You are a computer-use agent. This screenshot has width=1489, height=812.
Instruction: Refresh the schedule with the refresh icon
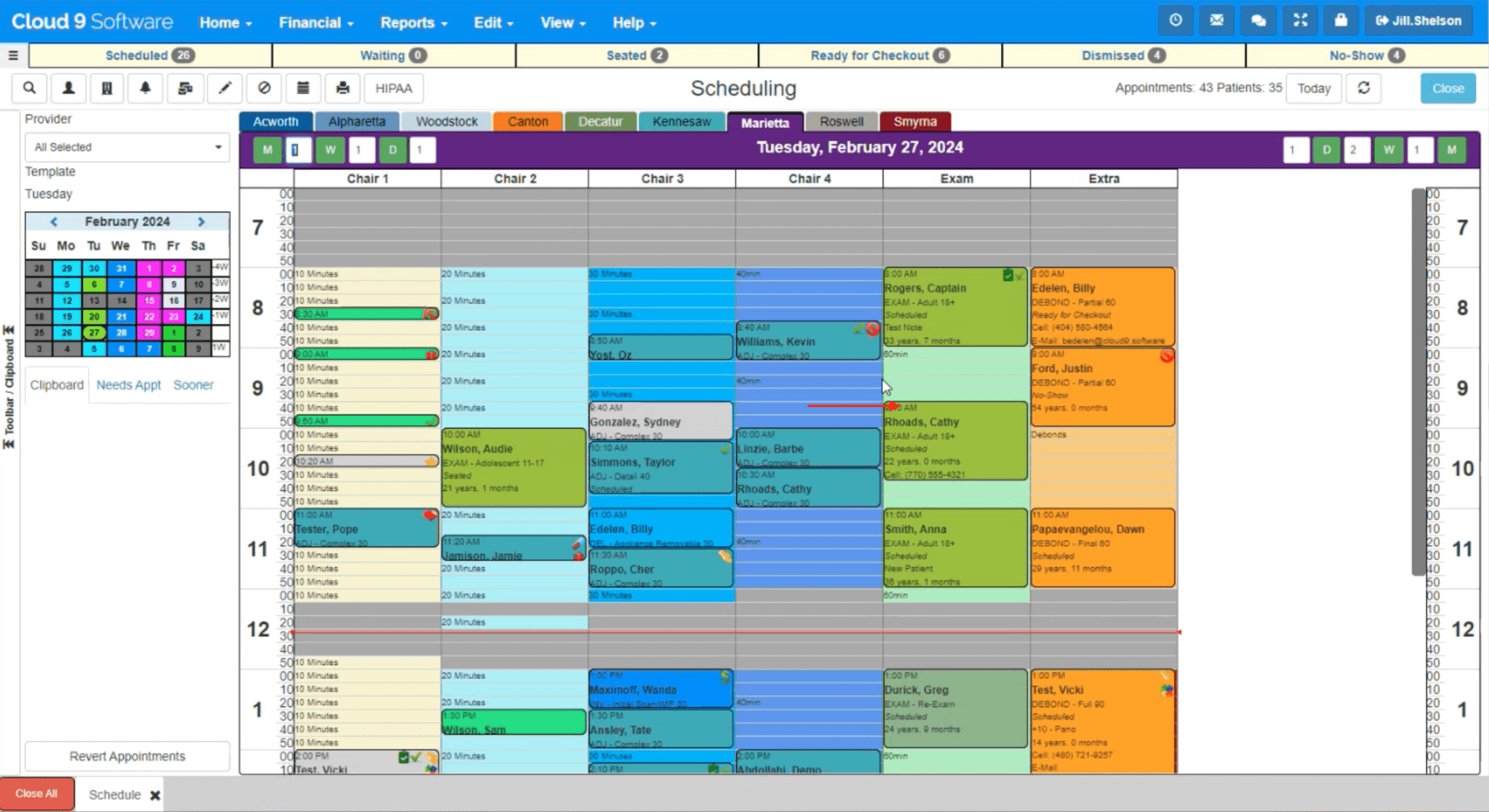click(1364, 88)
